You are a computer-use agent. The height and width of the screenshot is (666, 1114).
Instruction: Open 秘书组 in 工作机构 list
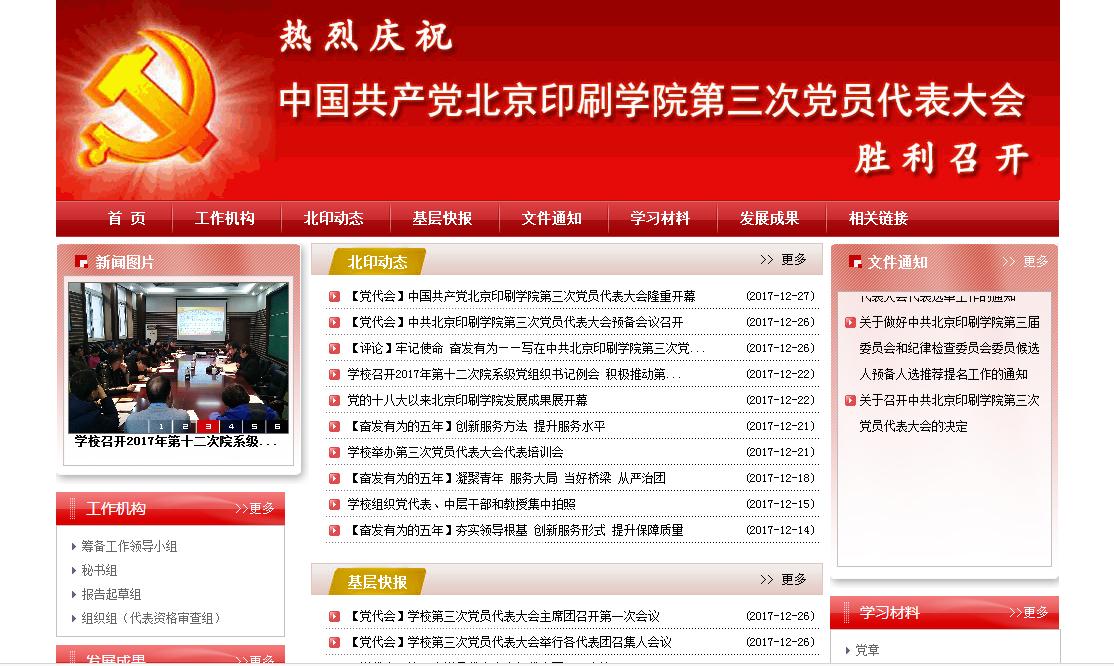(x=99, y=570)
